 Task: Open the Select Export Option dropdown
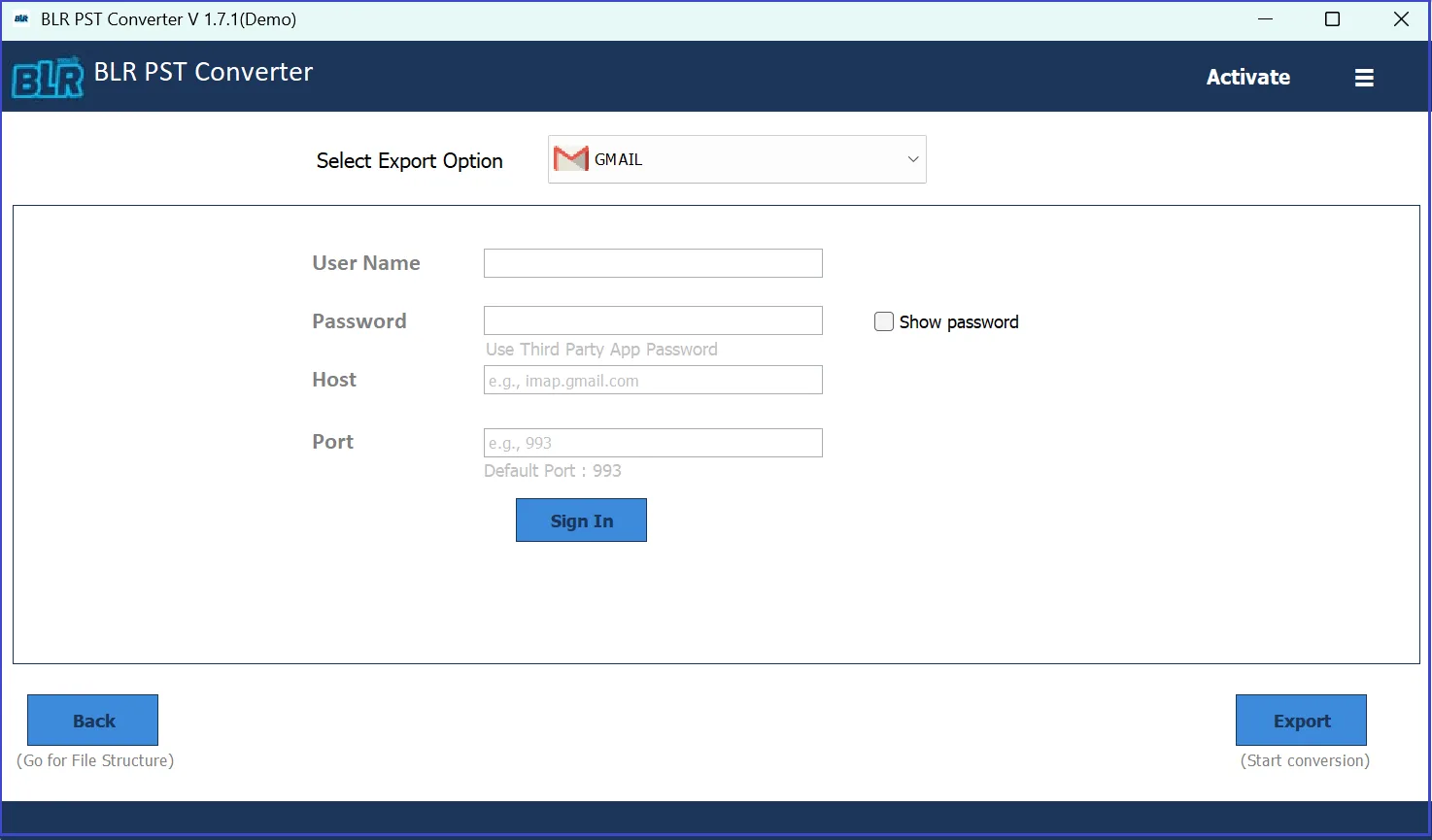point(736,158)
